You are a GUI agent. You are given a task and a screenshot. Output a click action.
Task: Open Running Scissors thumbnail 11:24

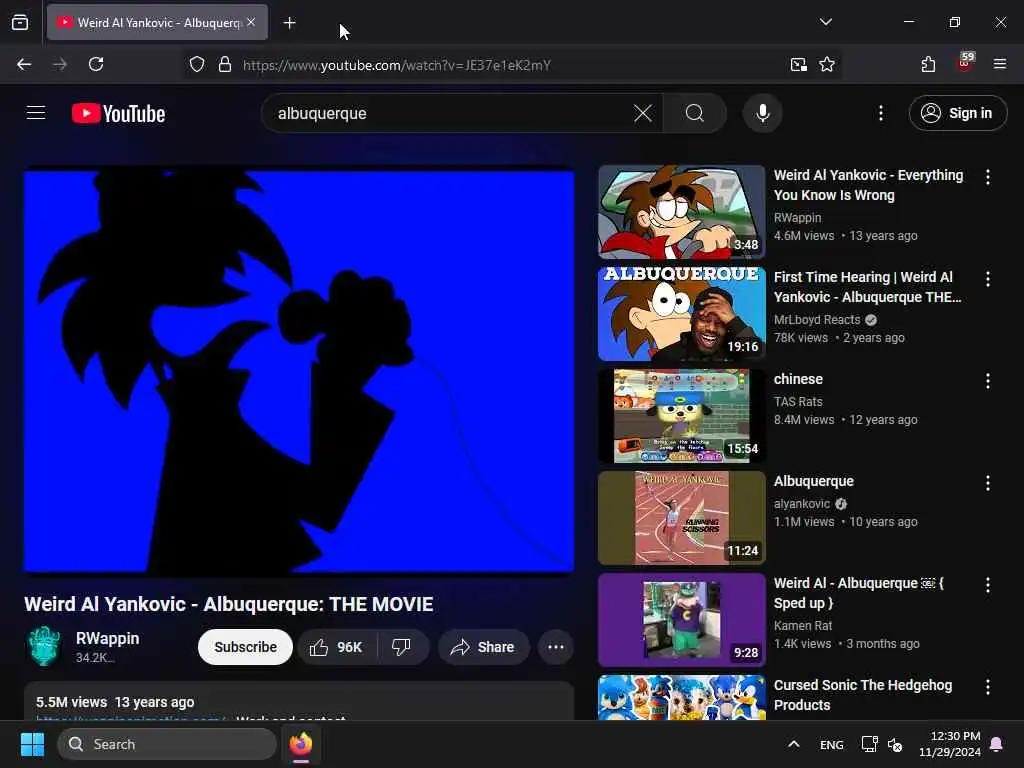coord(682,518)
